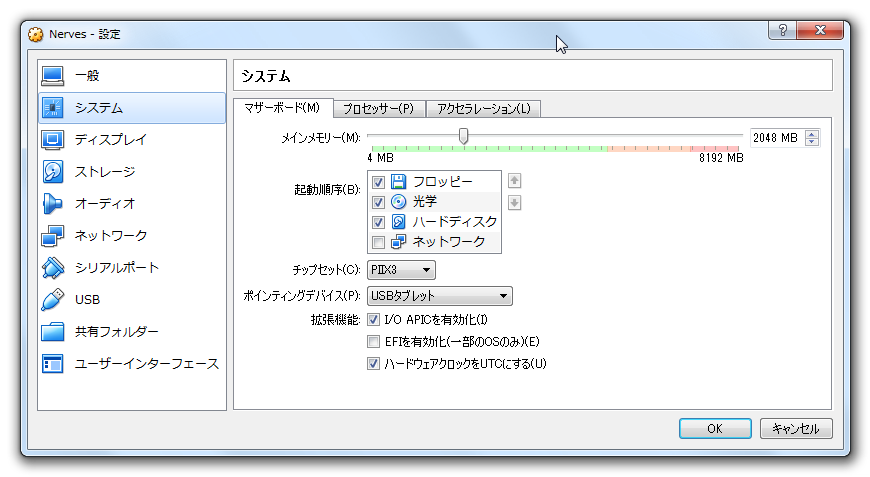Screen dimensions: 870x477
Task: Open pointing device USBタブレット dropdown
Action: [439, 296]
